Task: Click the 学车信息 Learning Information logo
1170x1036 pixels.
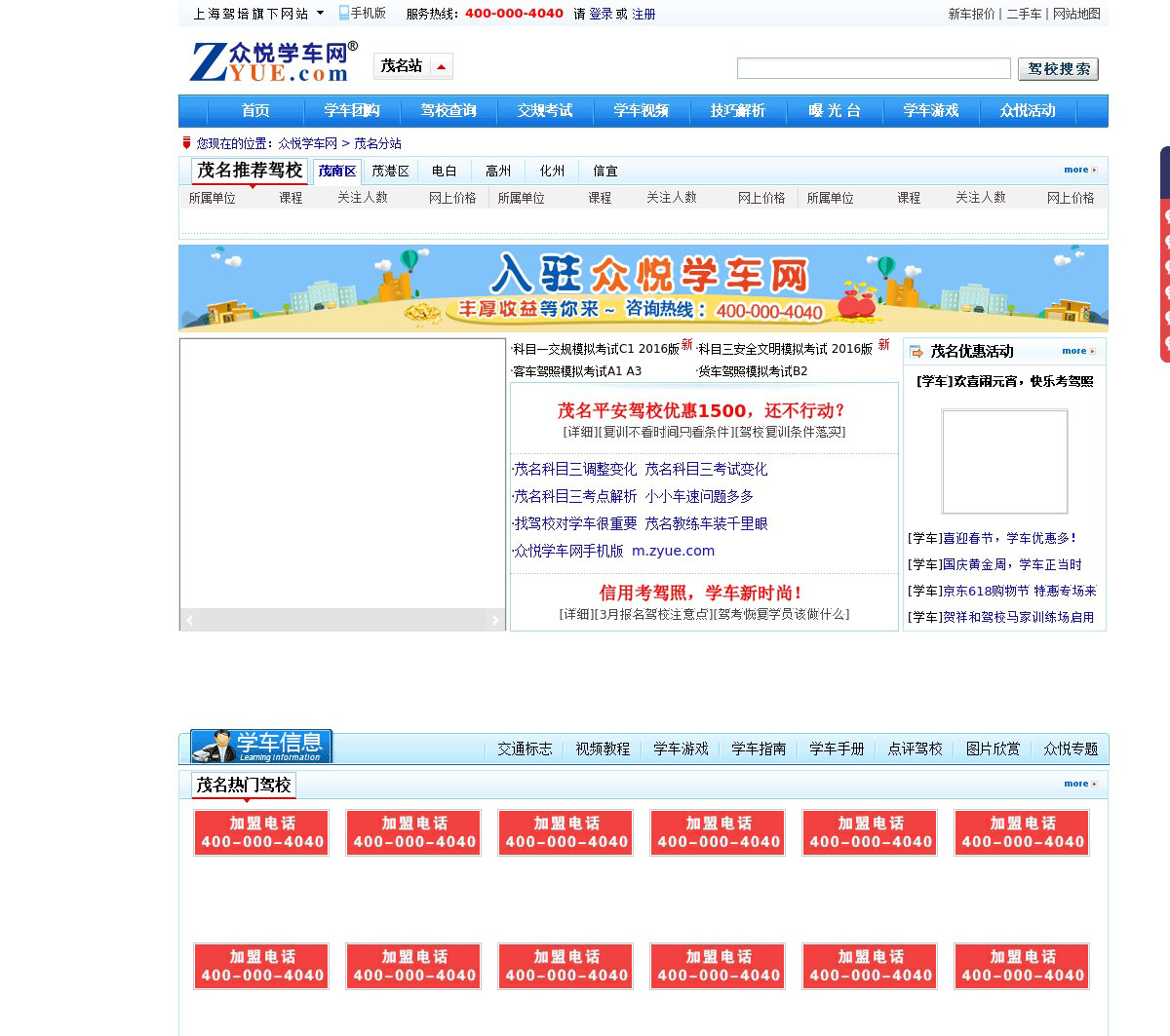Action: (261, 747)
